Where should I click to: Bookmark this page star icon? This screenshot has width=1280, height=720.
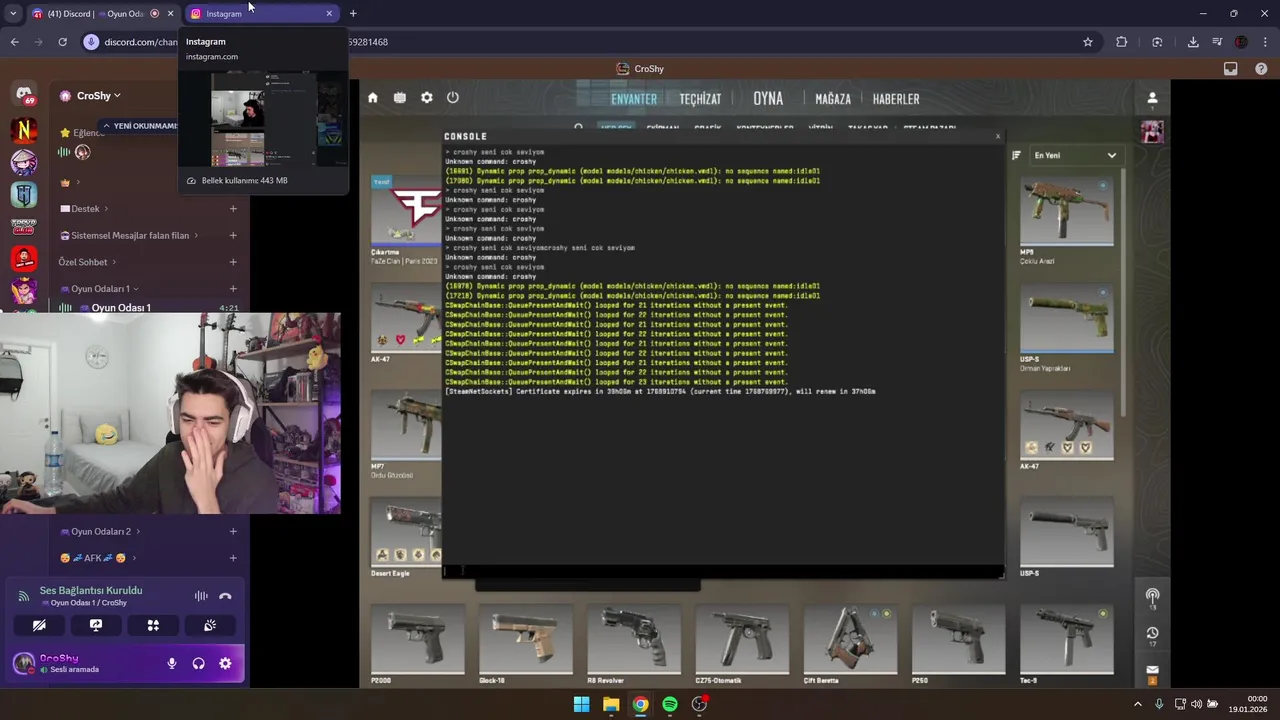pos(1088,42)
